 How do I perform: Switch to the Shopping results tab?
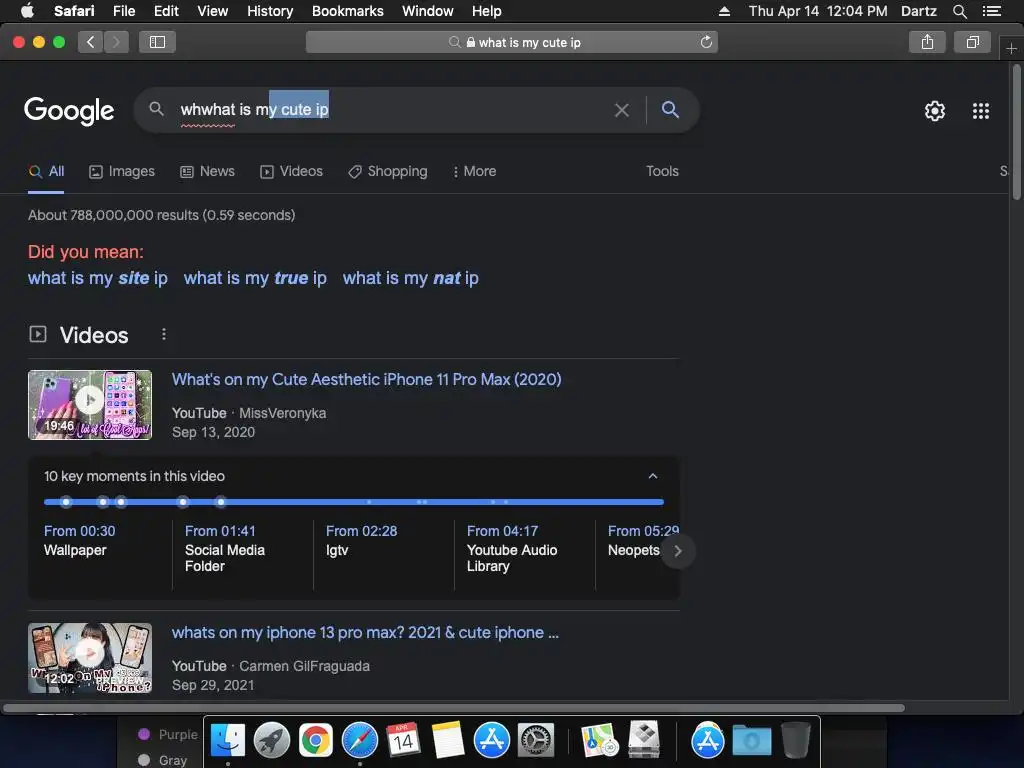click(x=388, y=171)
